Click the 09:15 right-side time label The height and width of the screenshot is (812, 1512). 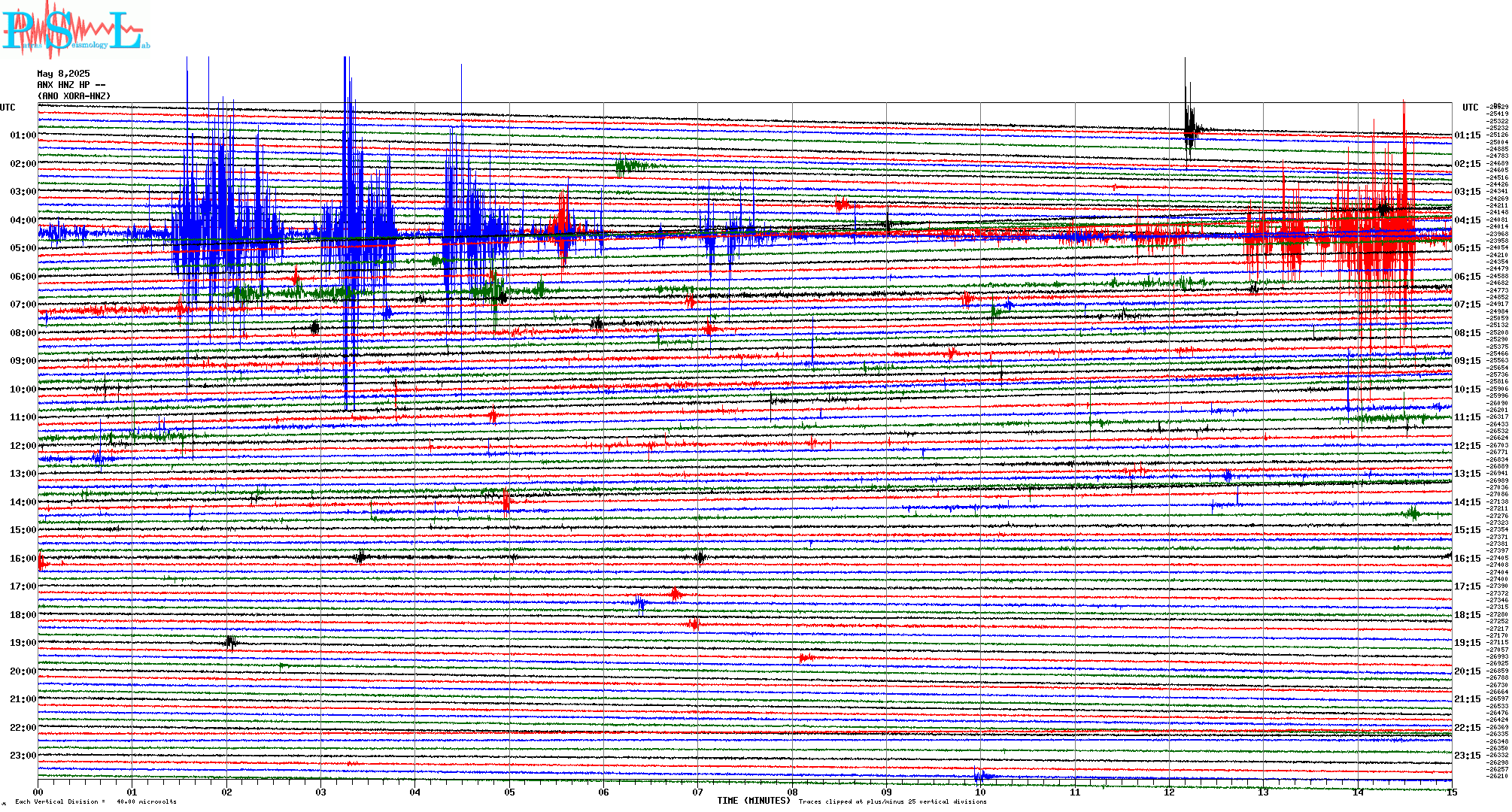coord(1467,361)
